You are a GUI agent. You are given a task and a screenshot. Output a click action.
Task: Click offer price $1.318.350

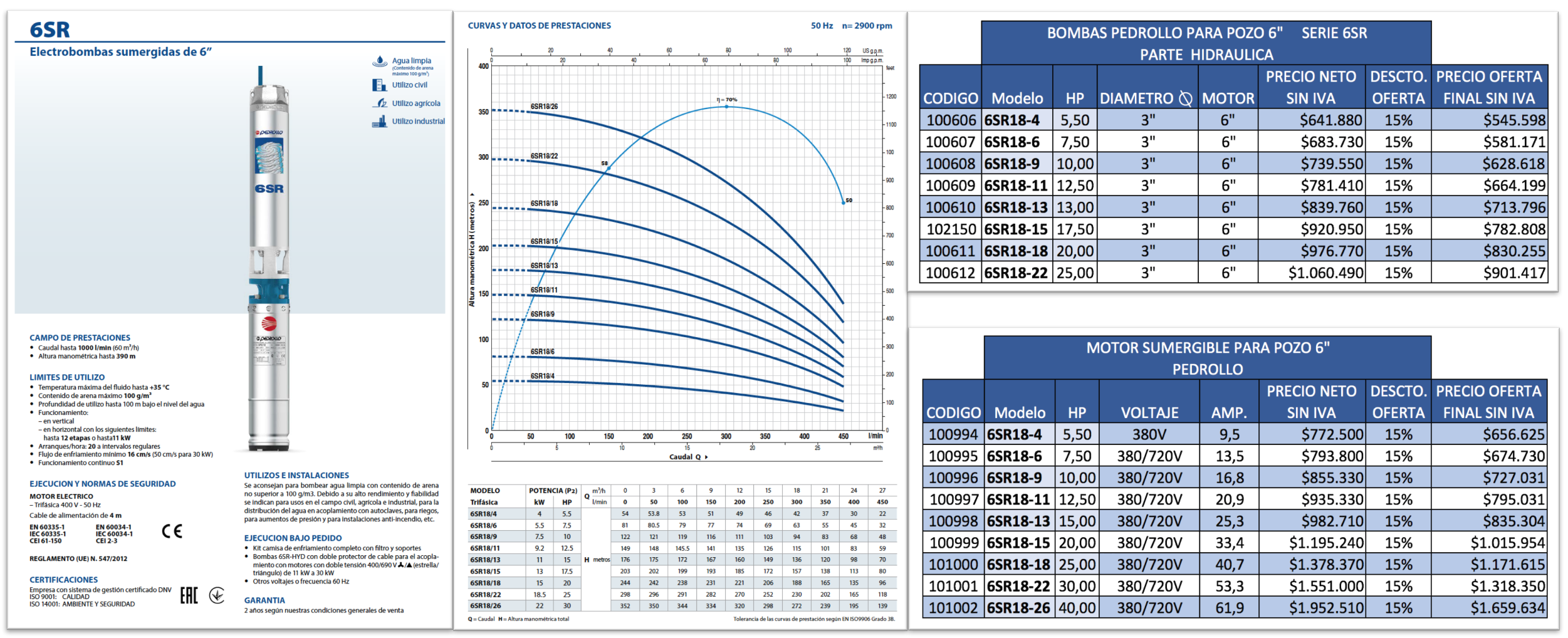(1508, 587)
